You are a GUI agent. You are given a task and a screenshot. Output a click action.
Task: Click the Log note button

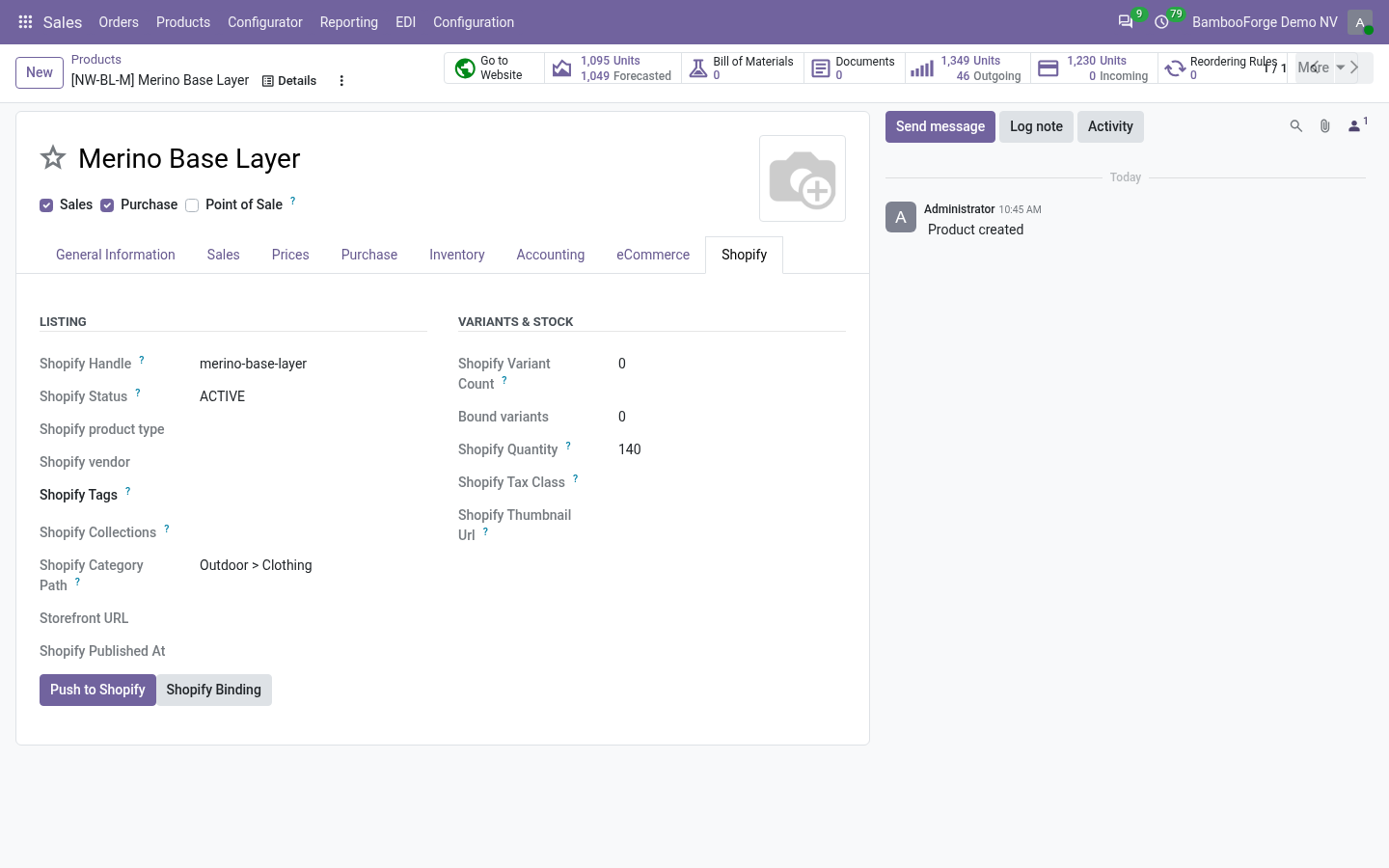[1036, 126]
